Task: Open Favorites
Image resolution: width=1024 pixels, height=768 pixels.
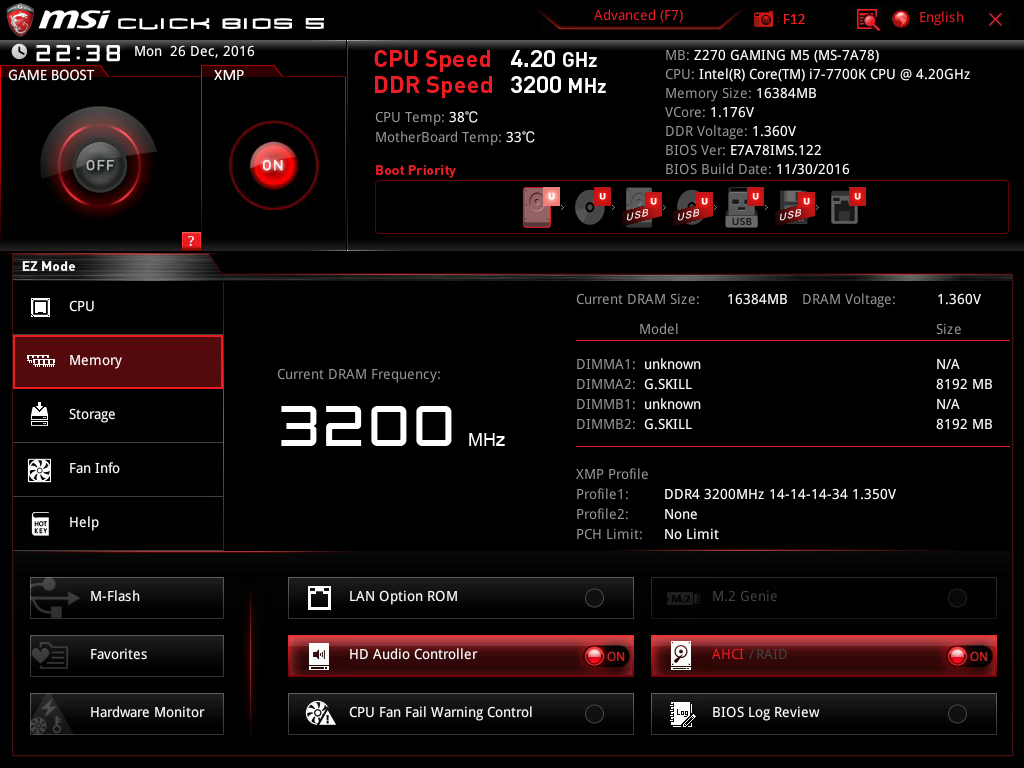Action: pyautogui.click(x=127, y=656)
